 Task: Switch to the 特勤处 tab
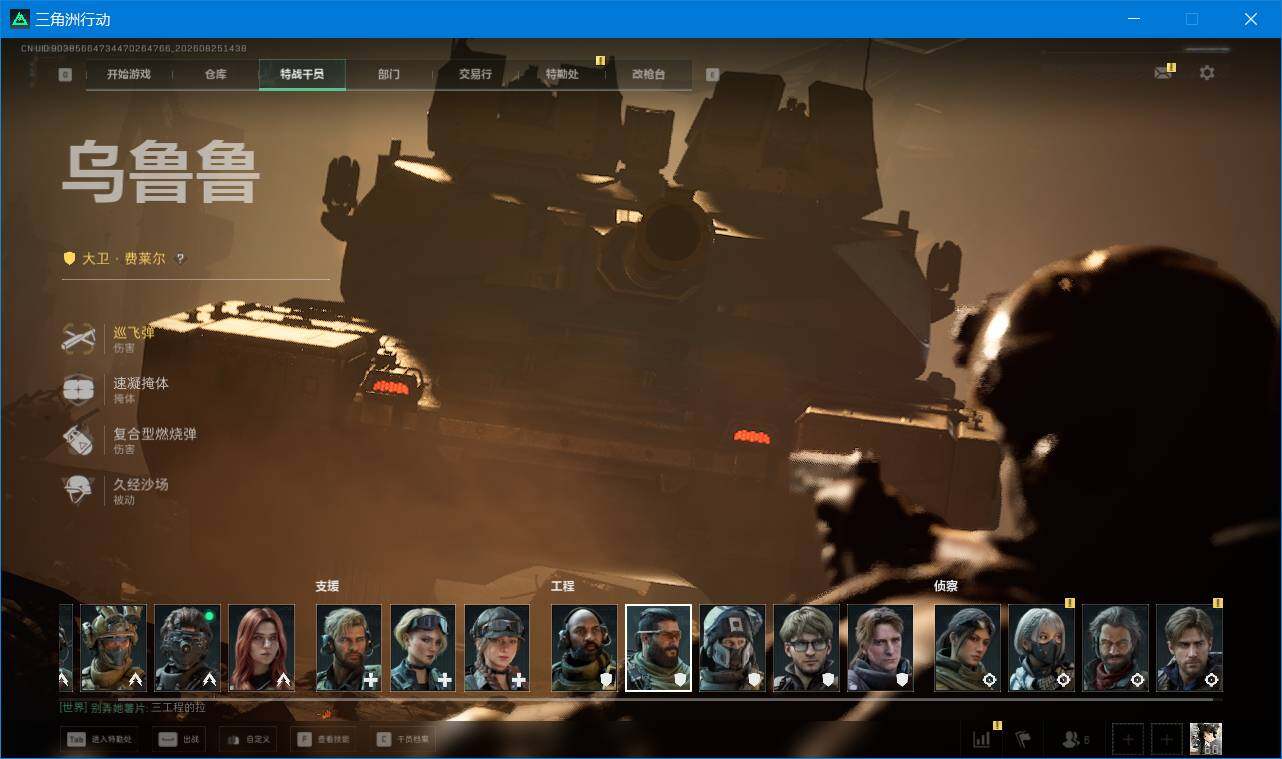(562, 74)
